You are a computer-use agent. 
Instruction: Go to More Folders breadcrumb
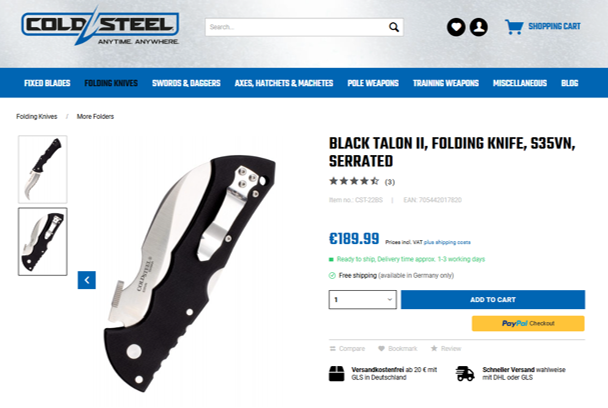95,116
